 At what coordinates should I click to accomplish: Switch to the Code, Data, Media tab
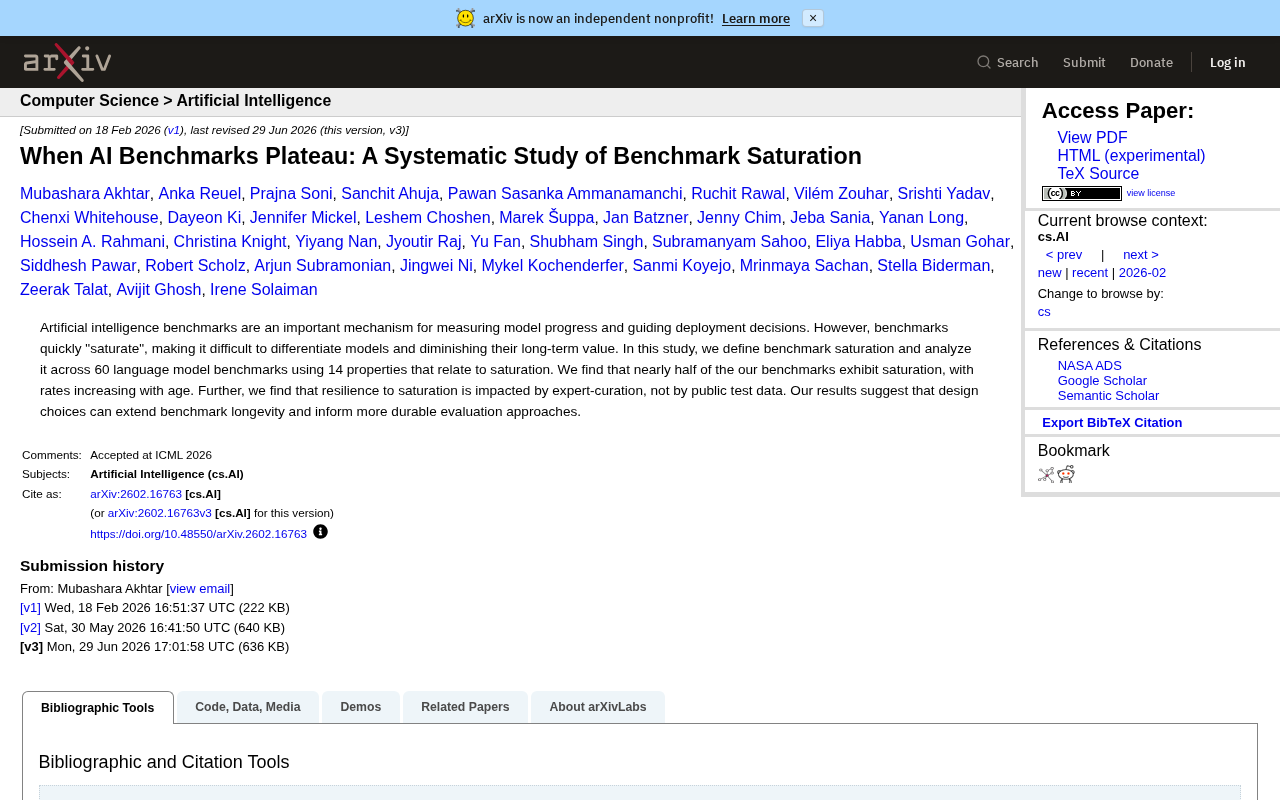coord(248,707)
